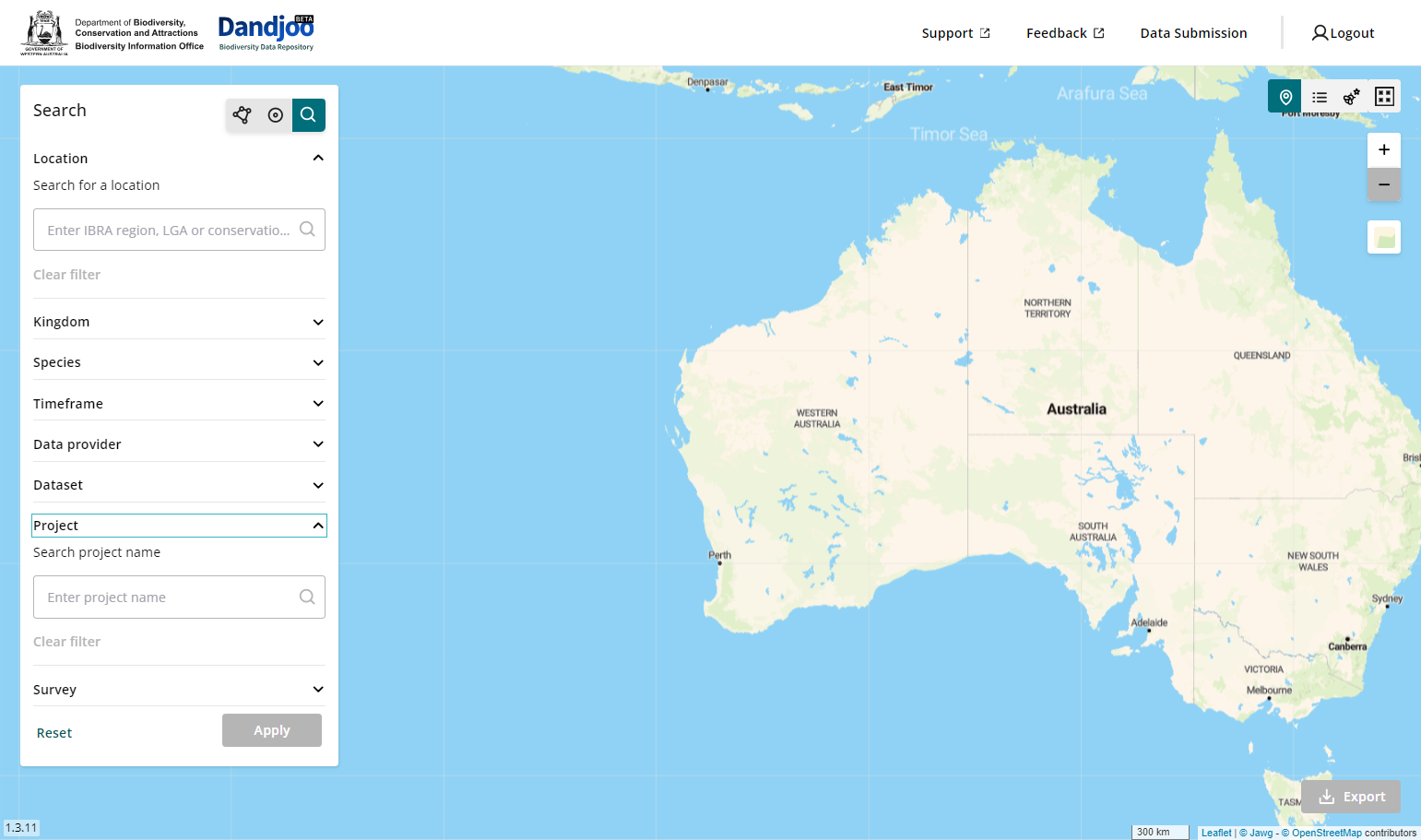Image resolution: width=1421 pixels, height=840 pixels.
Task: Select the polygon draw search tool
Action: coord(243,115)
